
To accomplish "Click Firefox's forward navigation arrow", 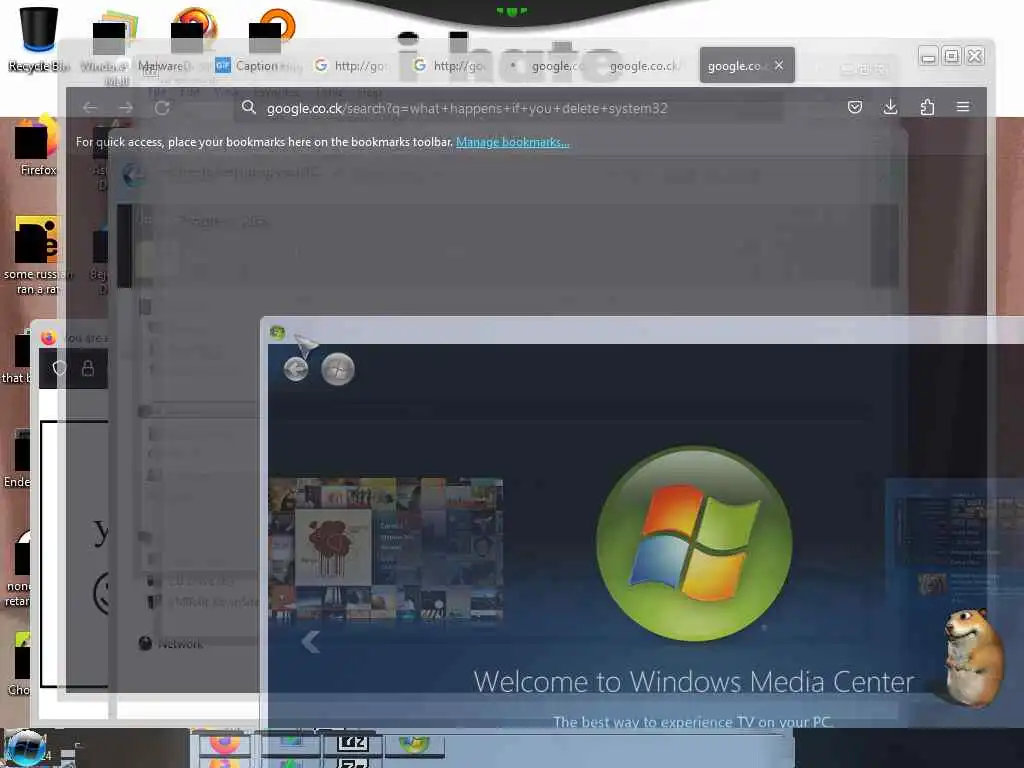I will coord(125,108).
